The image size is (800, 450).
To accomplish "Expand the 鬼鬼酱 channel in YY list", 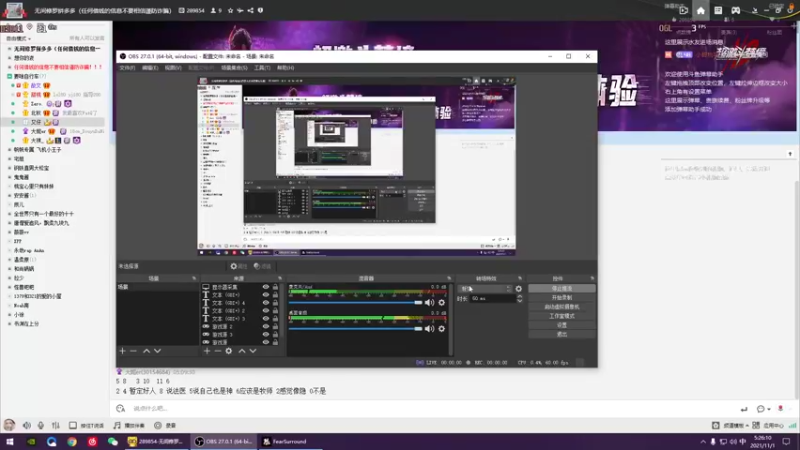I will (x=10, y=177).
